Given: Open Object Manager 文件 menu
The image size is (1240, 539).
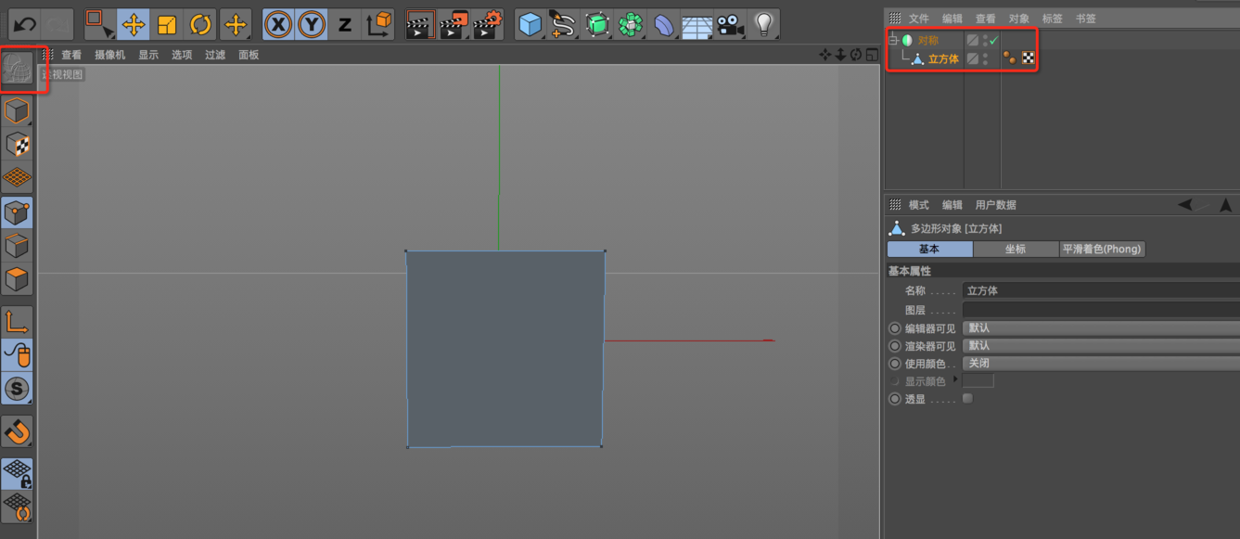Looking at the screenshot, I should point(919,19).
